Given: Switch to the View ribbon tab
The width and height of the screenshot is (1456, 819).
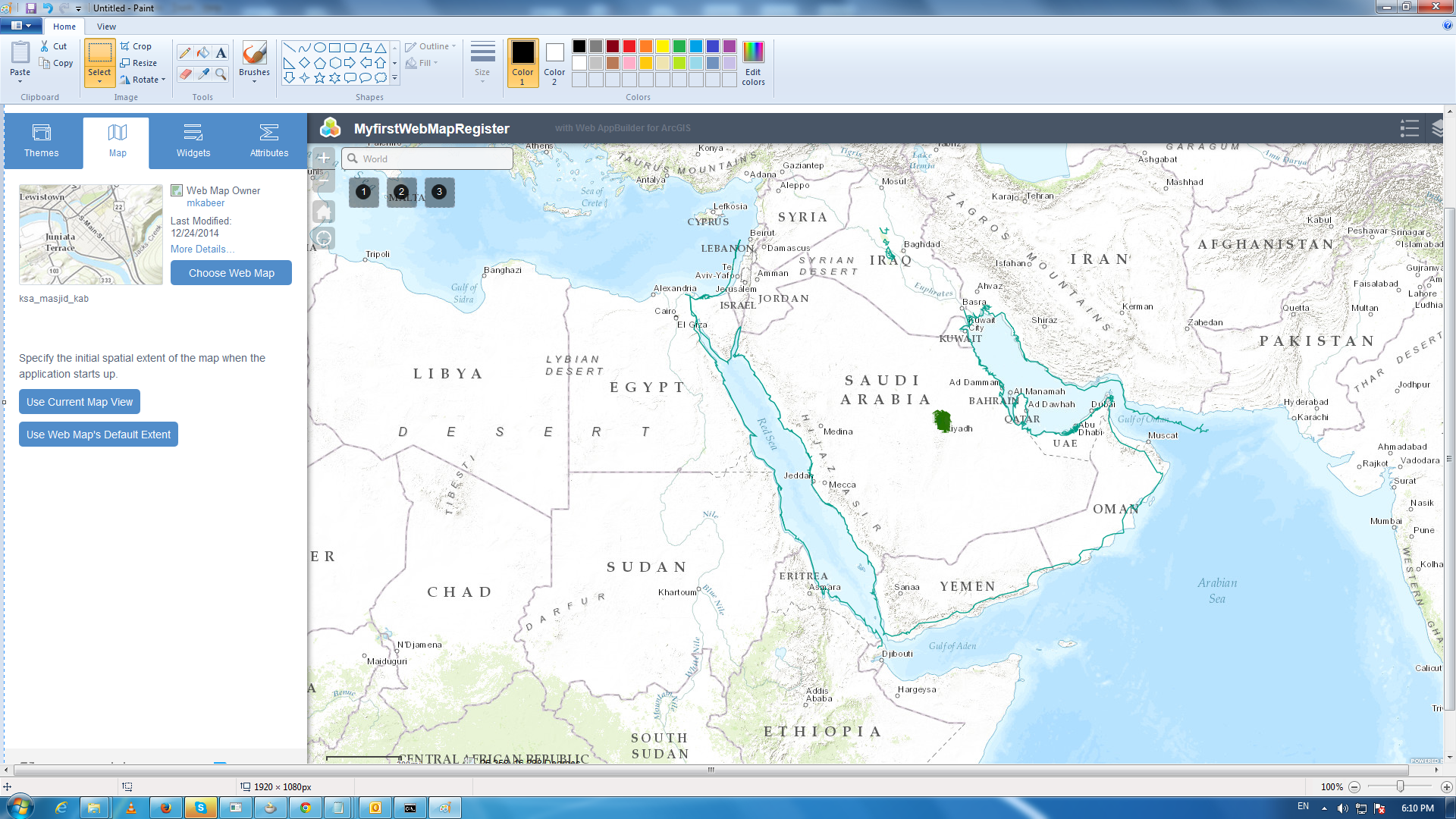Looking at the screenshot, I should tap(106, 27).
